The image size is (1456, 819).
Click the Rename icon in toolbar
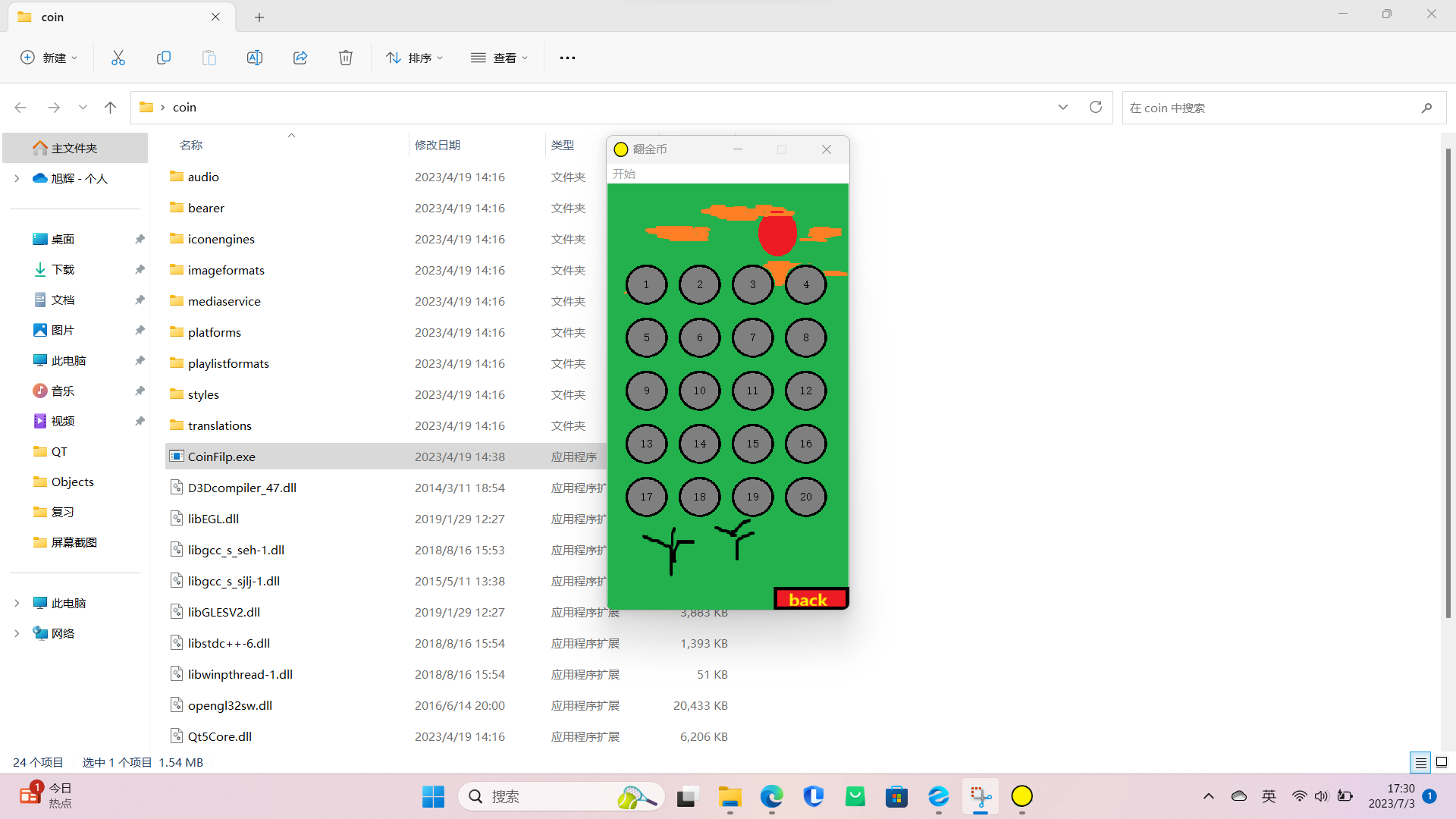click(x=255, y=58)
